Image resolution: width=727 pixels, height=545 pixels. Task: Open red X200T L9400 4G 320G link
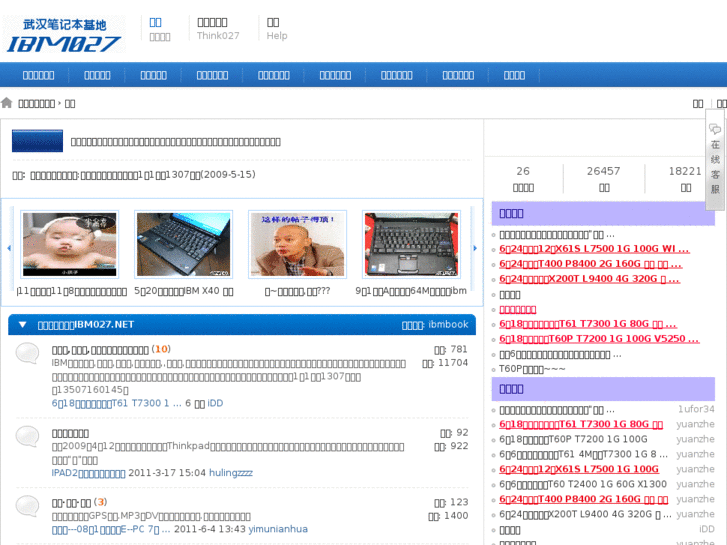pyautogui.click(x=589, y=279)
